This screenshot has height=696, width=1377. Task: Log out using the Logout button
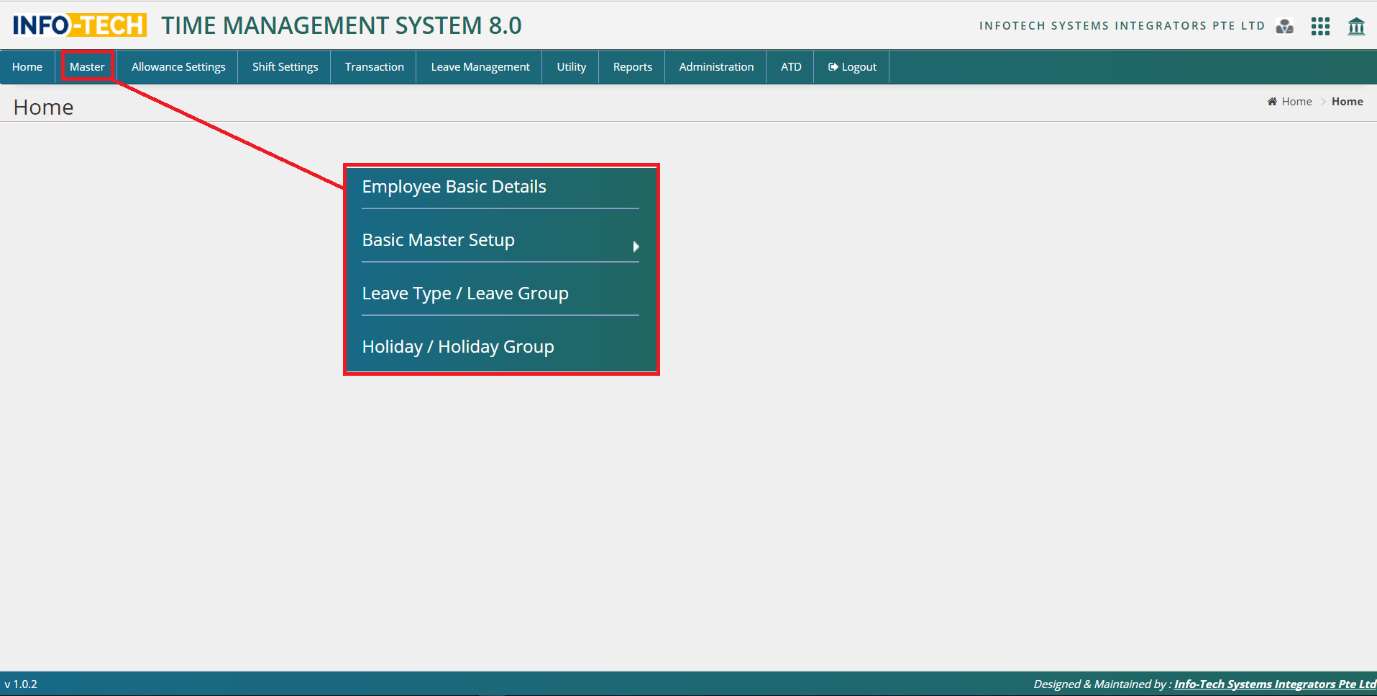pyautogui.click(x=852, y=67)
